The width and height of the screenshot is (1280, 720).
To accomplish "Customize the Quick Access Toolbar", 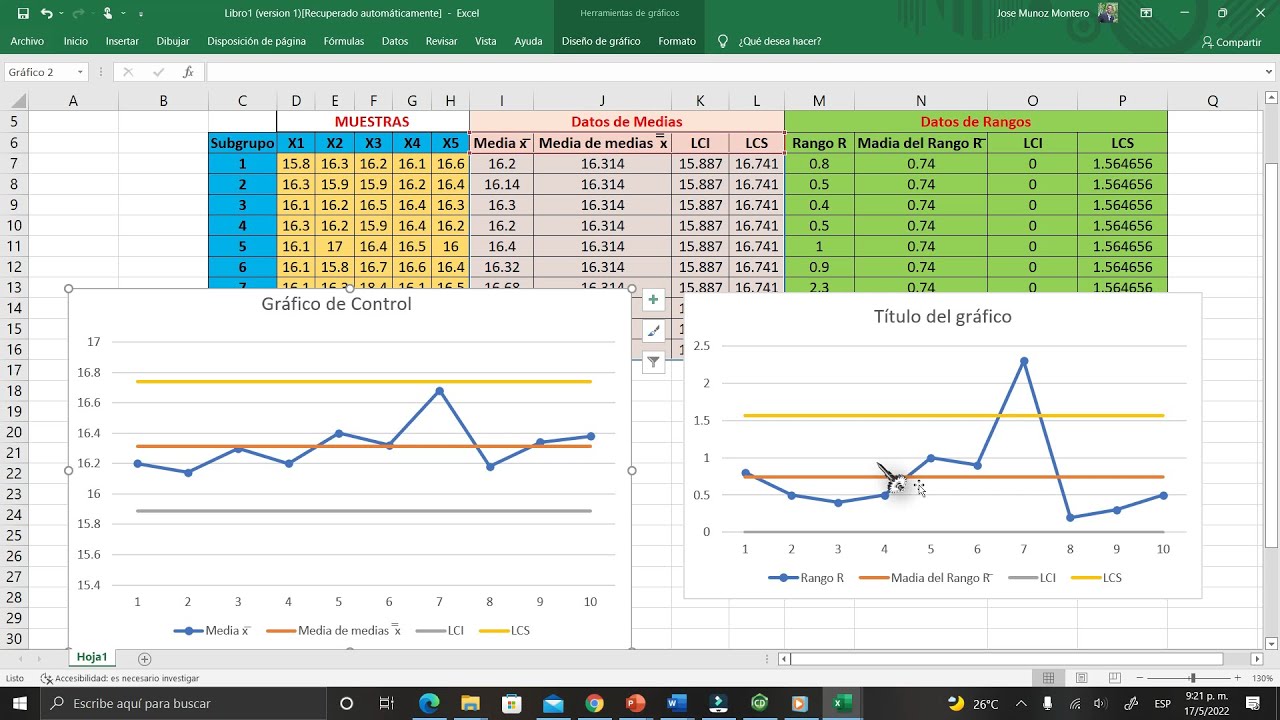I will [x=141, y=14].
